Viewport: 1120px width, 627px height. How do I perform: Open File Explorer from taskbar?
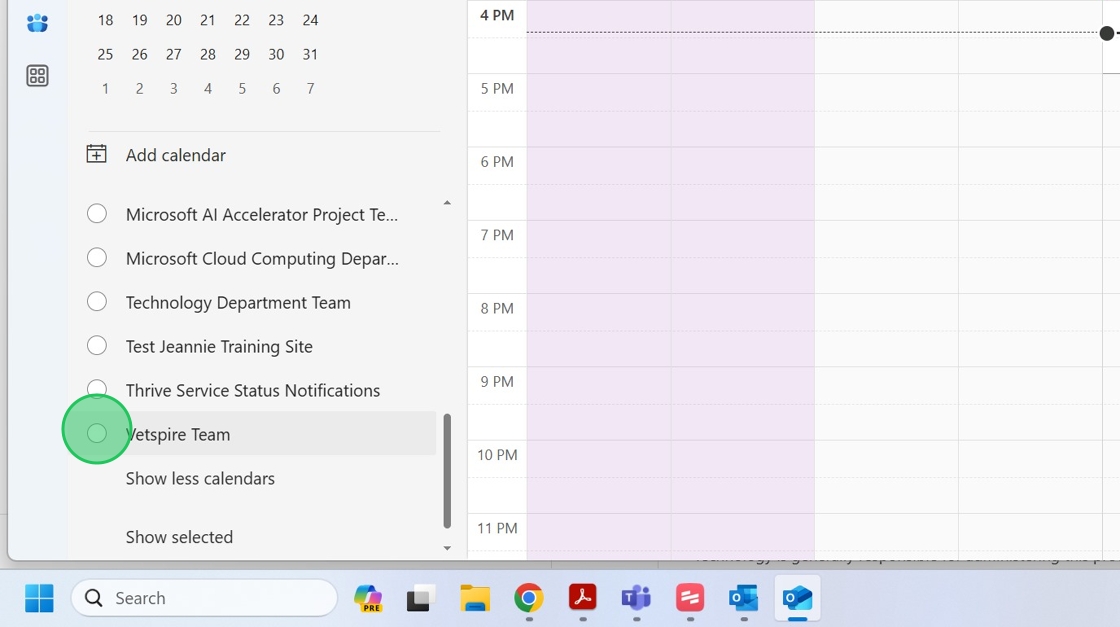475,598
